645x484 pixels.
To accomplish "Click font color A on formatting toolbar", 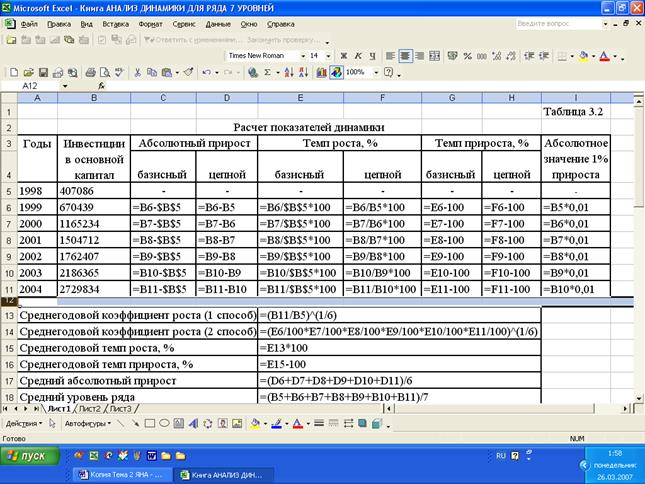I will [x=605, y=56].
